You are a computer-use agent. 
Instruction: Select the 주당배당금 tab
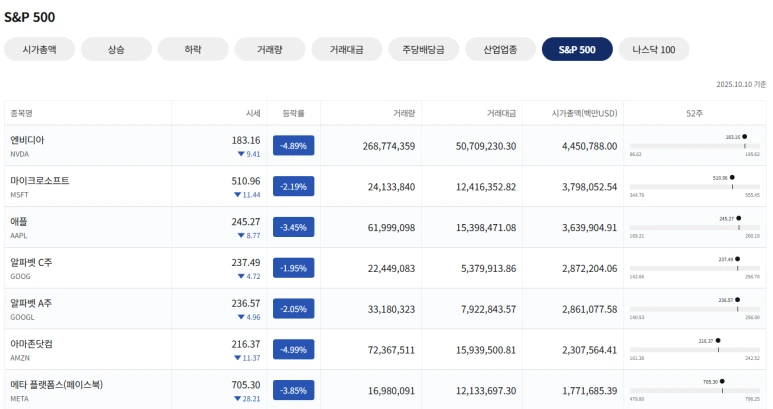point(423,49)
